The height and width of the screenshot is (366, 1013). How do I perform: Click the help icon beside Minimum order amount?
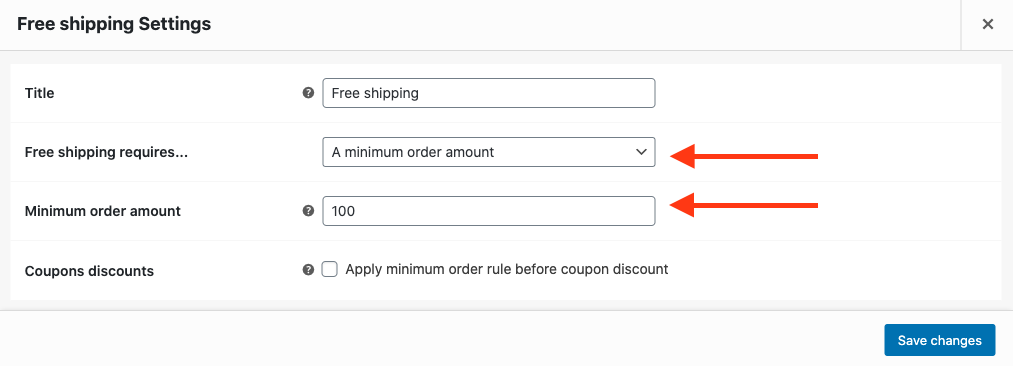click(308, 211)
